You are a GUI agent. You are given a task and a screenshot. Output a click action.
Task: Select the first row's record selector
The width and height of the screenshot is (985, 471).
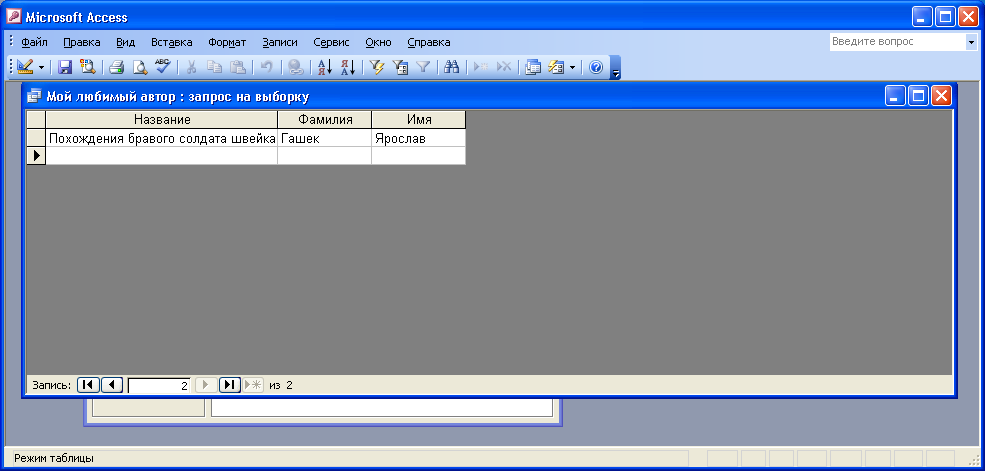point(36,138)
